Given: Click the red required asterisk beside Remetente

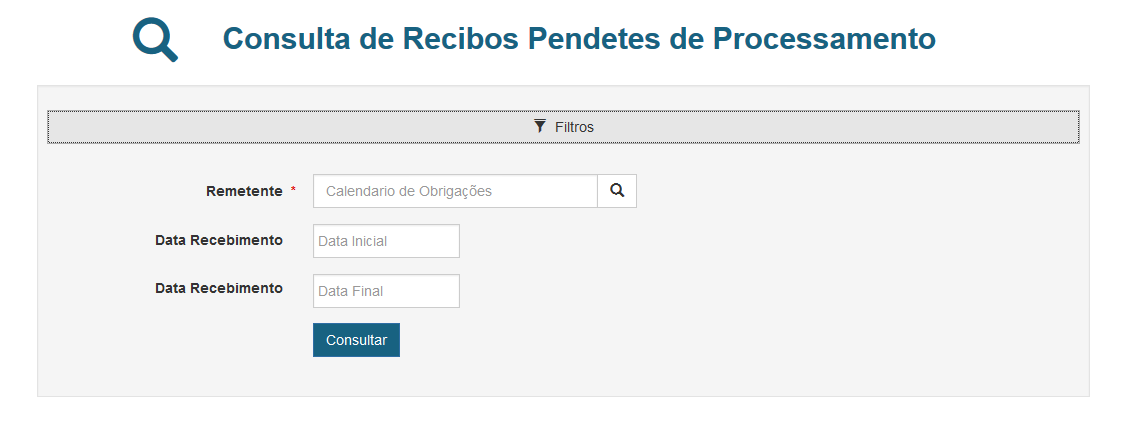Looking at the screenshot, I should 293,191.
